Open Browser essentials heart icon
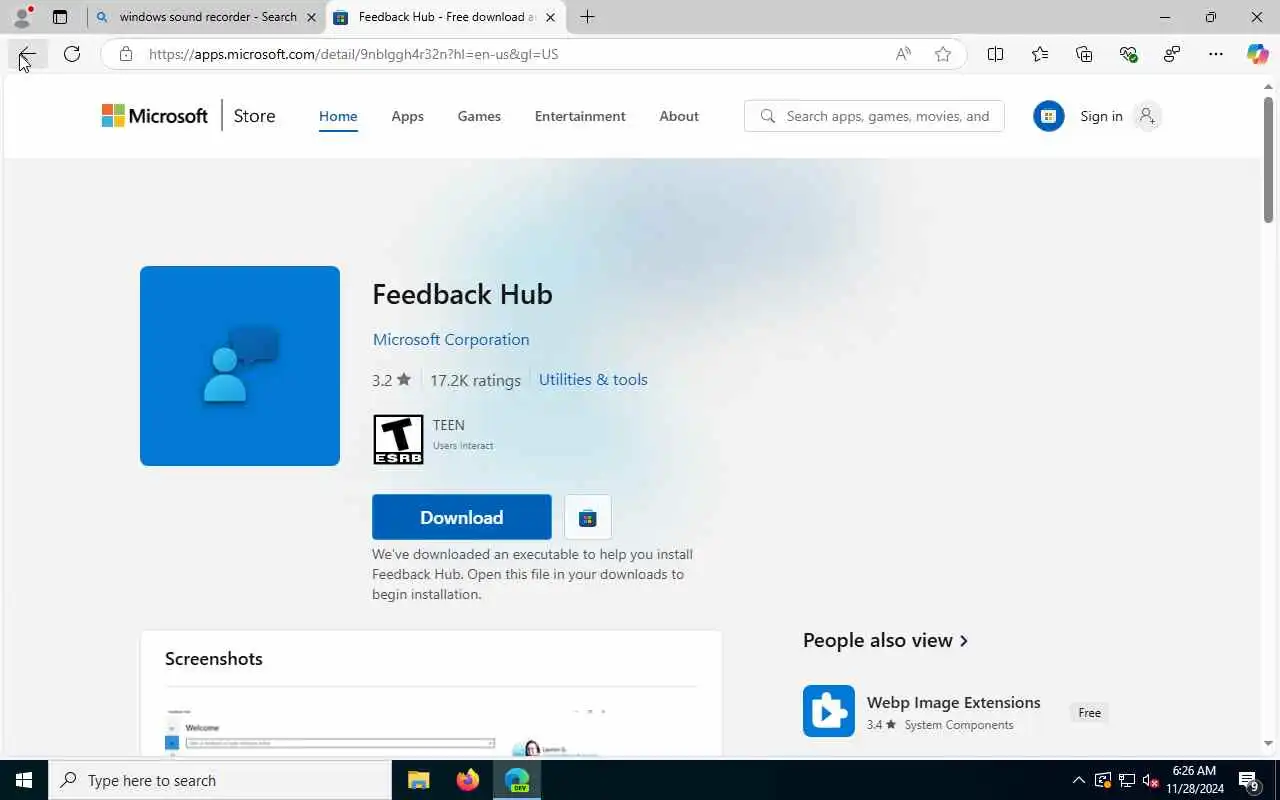This screenshot has width=1280, height=800. tap(1128, 54)
